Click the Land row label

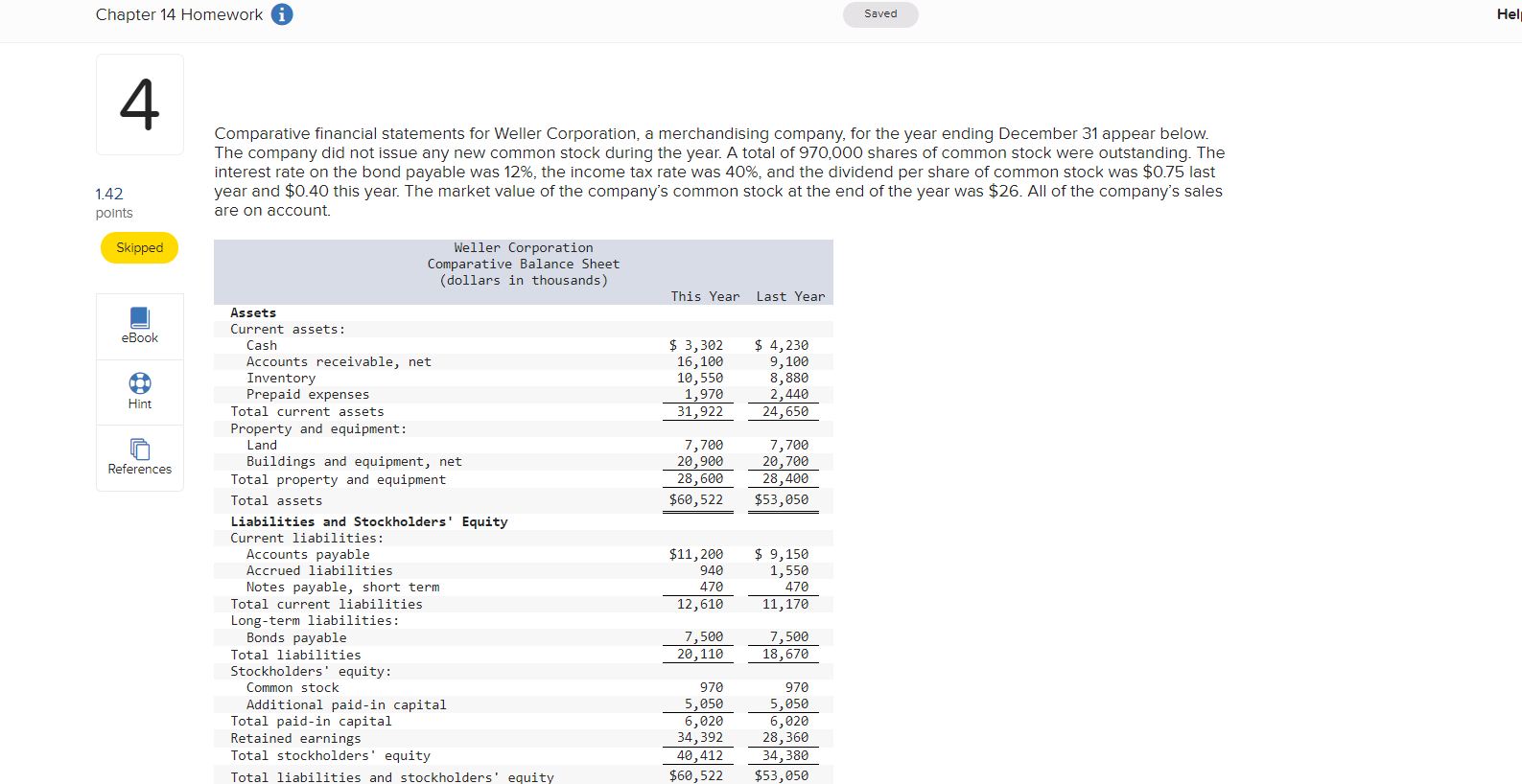click(x=262, y=445)
